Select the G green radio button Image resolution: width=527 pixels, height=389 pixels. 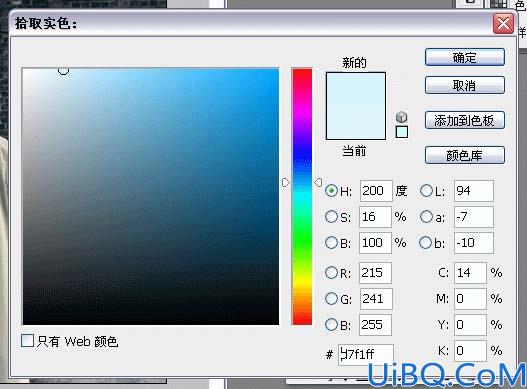coord(331,298)
